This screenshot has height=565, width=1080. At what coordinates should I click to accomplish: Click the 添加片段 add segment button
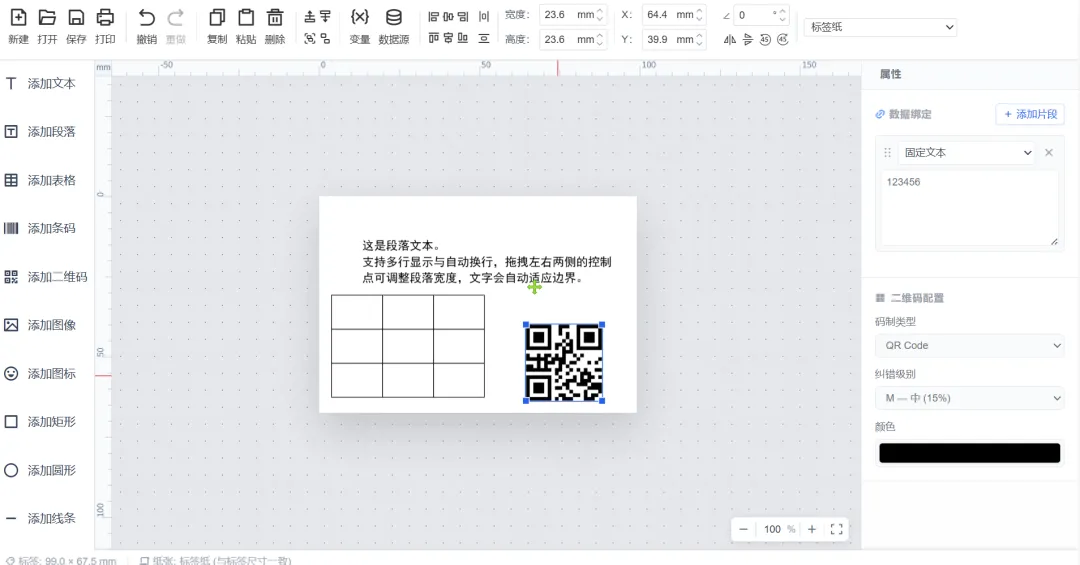[1030, 114]
